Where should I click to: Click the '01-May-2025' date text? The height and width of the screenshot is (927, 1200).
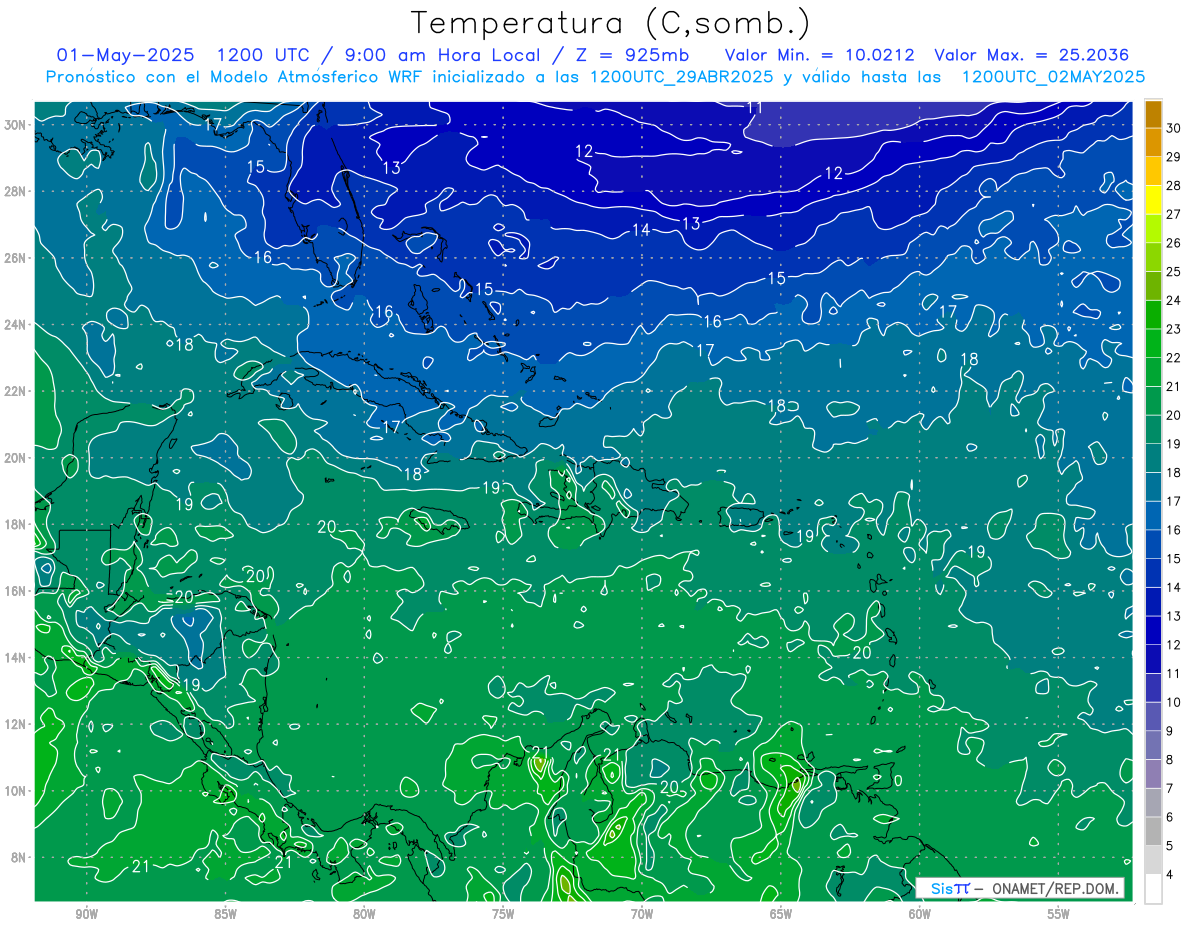click(127, 55)
